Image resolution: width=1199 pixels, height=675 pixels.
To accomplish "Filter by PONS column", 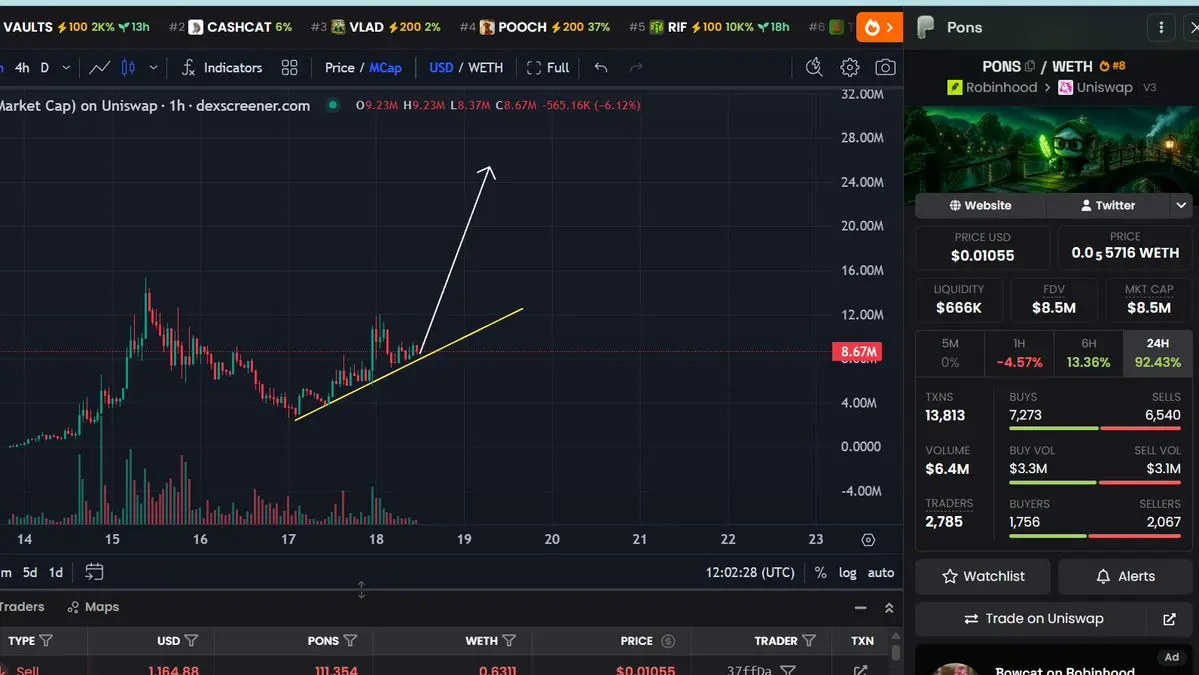I will (x=350, y=641).
